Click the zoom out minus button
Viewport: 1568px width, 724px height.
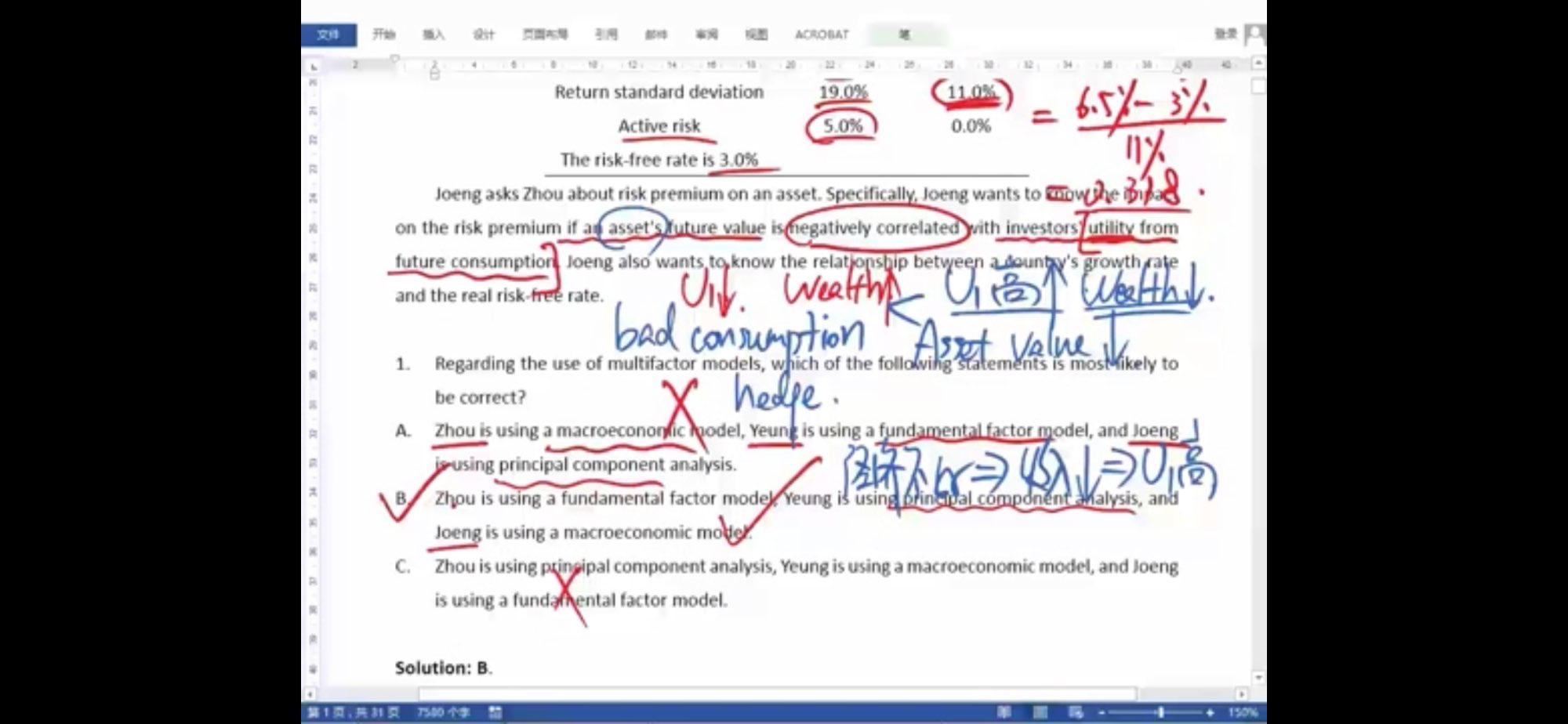[x=1102, y=712]
